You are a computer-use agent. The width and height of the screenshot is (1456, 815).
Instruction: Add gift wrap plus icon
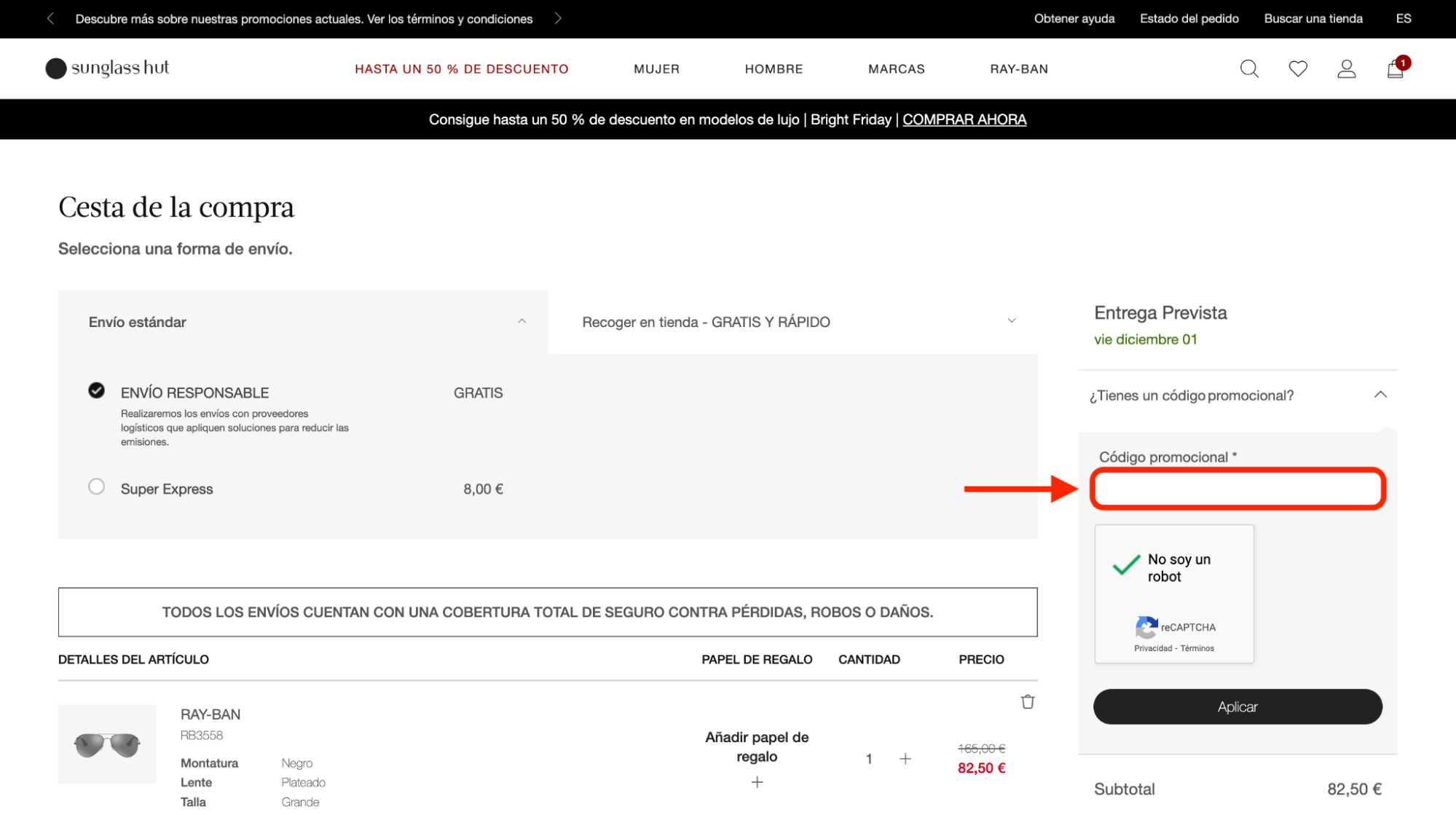pyautogui.click(x=757, y=782)
